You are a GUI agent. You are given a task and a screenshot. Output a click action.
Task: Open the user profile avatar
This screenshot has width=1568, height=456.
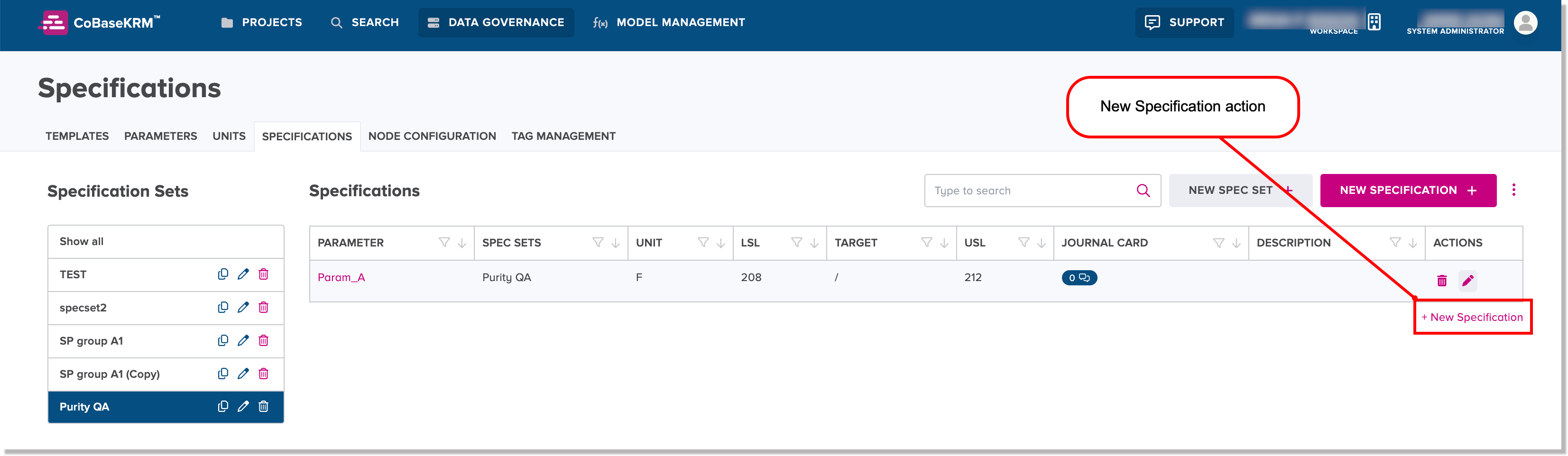pos(1525,23)
